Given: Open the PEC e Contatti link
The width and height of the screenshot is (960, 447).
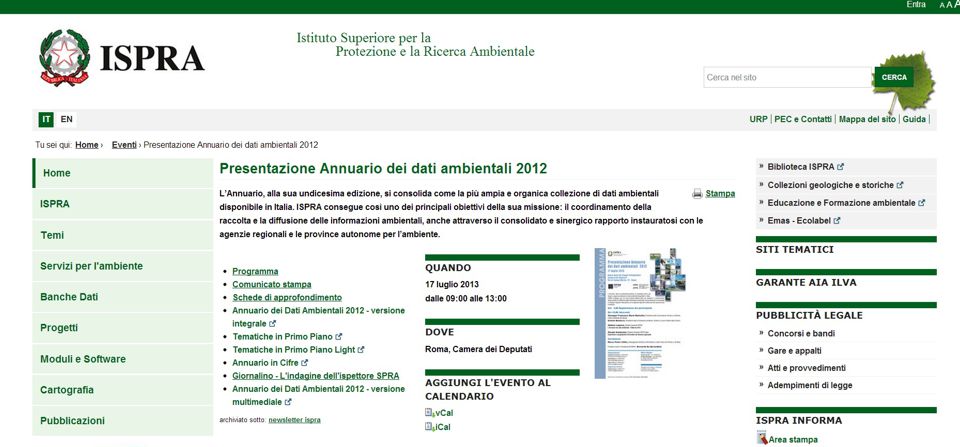Looking at the screenshot, I should [803, 119].
